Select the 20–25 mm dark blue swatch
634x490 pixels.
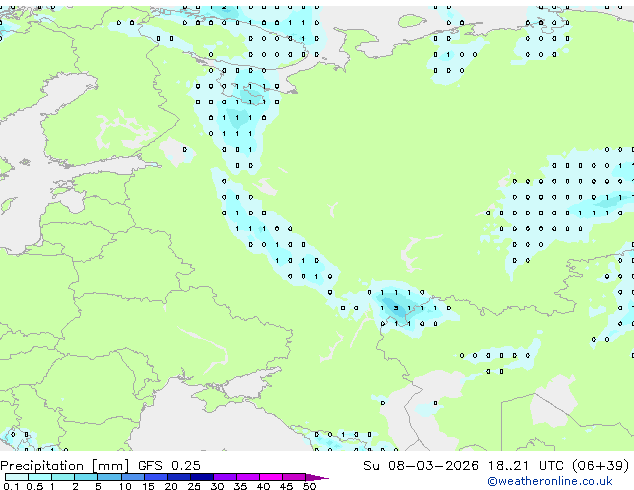point(179,477)
